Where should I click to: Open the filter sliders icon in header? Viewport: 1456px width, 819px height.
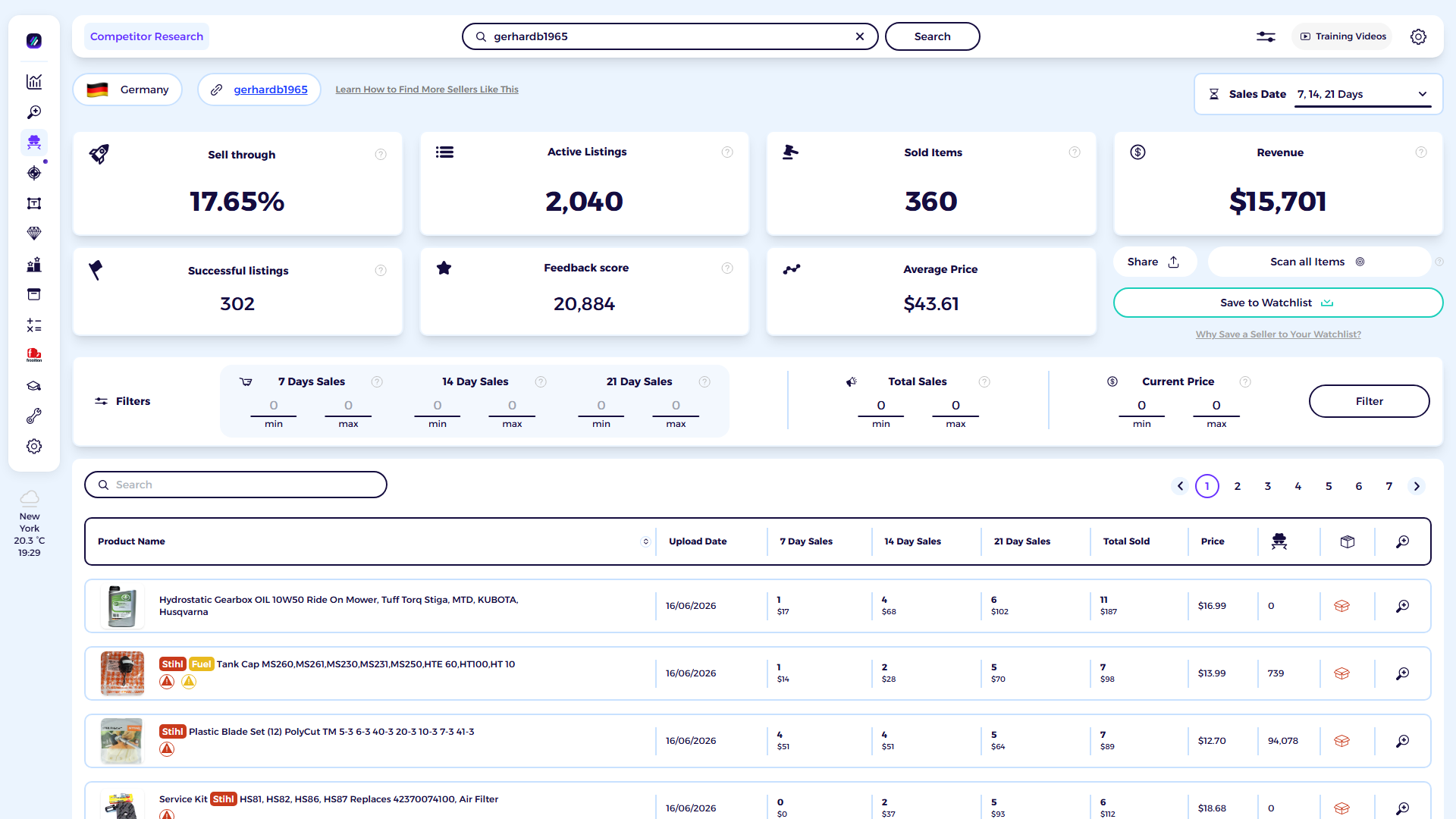[x=1266, y=36]
